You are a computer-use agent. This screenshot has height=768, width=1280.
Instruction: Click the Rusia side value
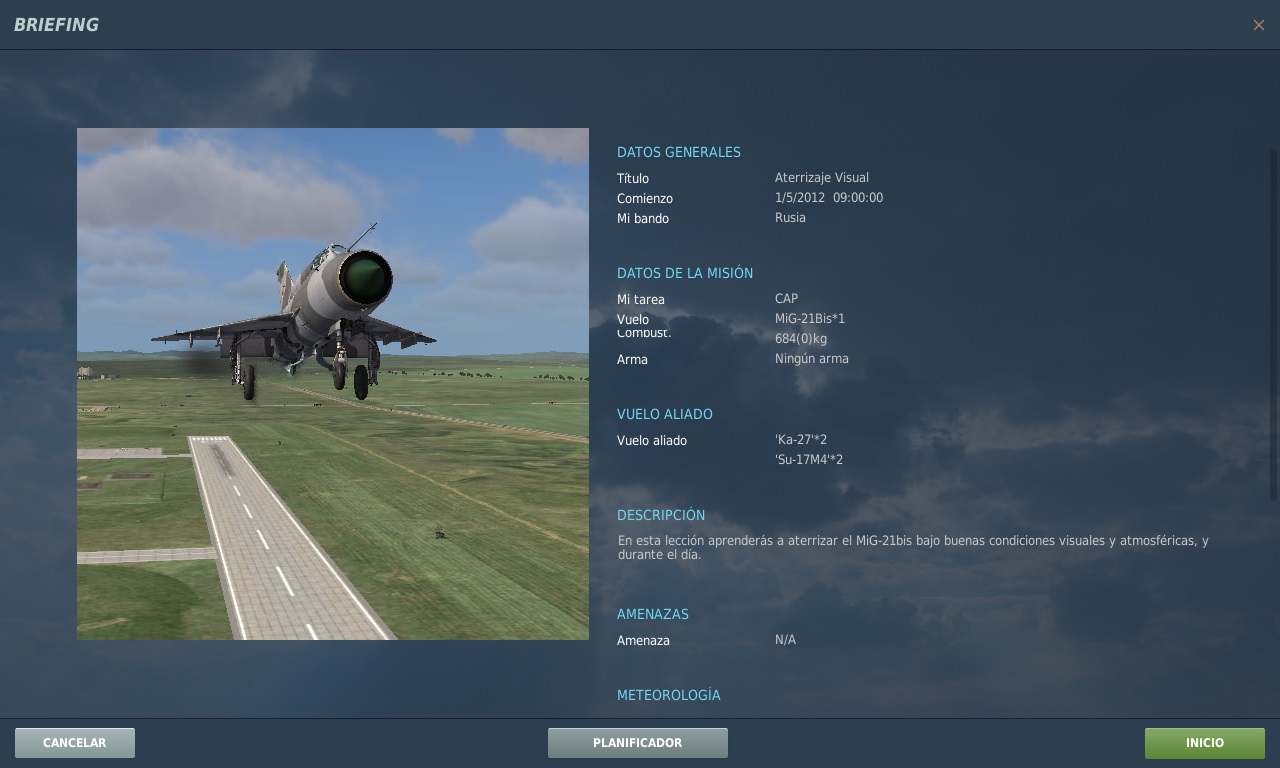[x=790, y=218]
